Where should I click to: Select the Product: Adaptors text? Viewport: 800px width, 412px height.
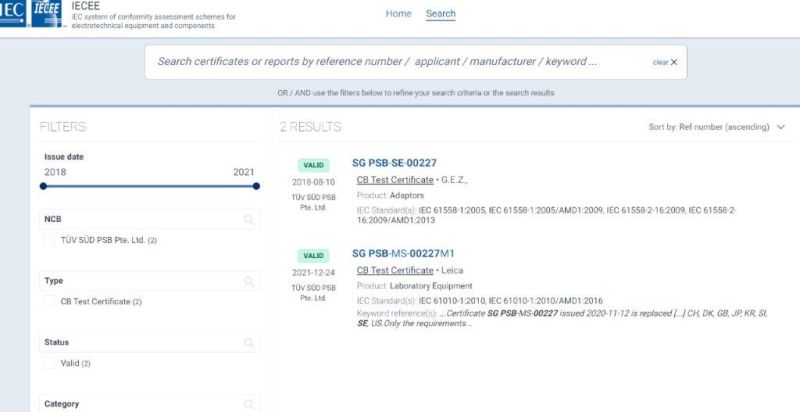(390, 195)
